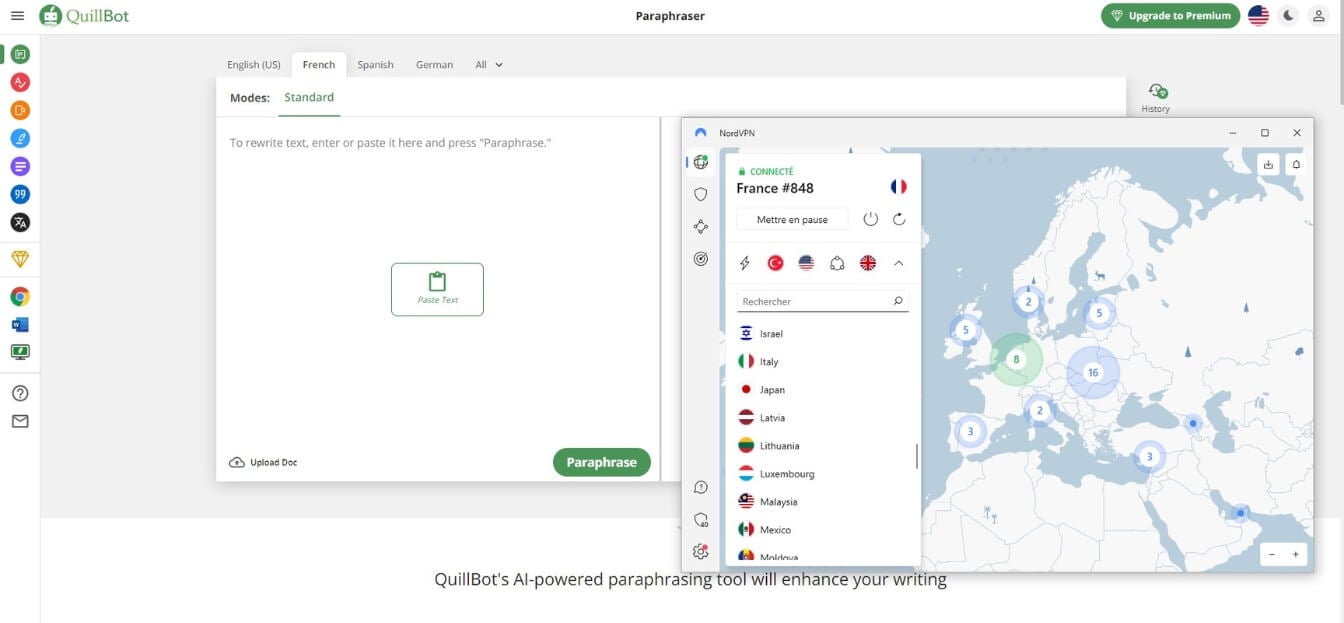Open NordVPN notifications bell icon
The height and width of the screenshot is (623, 1344).
point(1296,164)
